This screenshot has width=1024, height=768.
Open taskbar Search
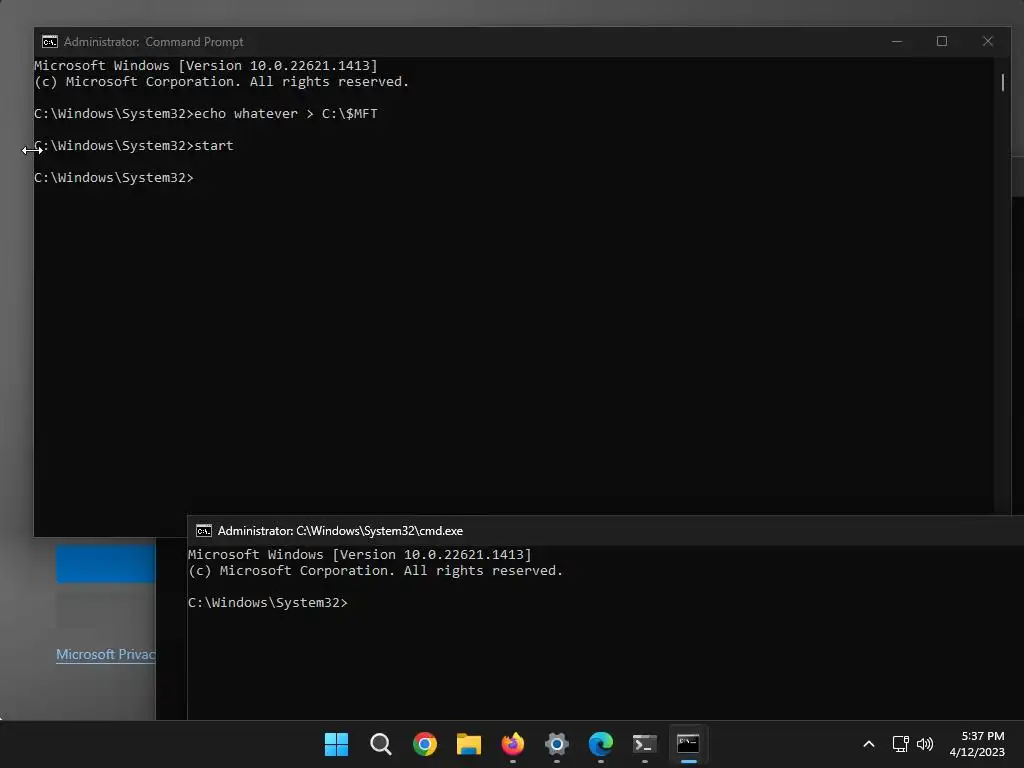(x=380, y=744)
